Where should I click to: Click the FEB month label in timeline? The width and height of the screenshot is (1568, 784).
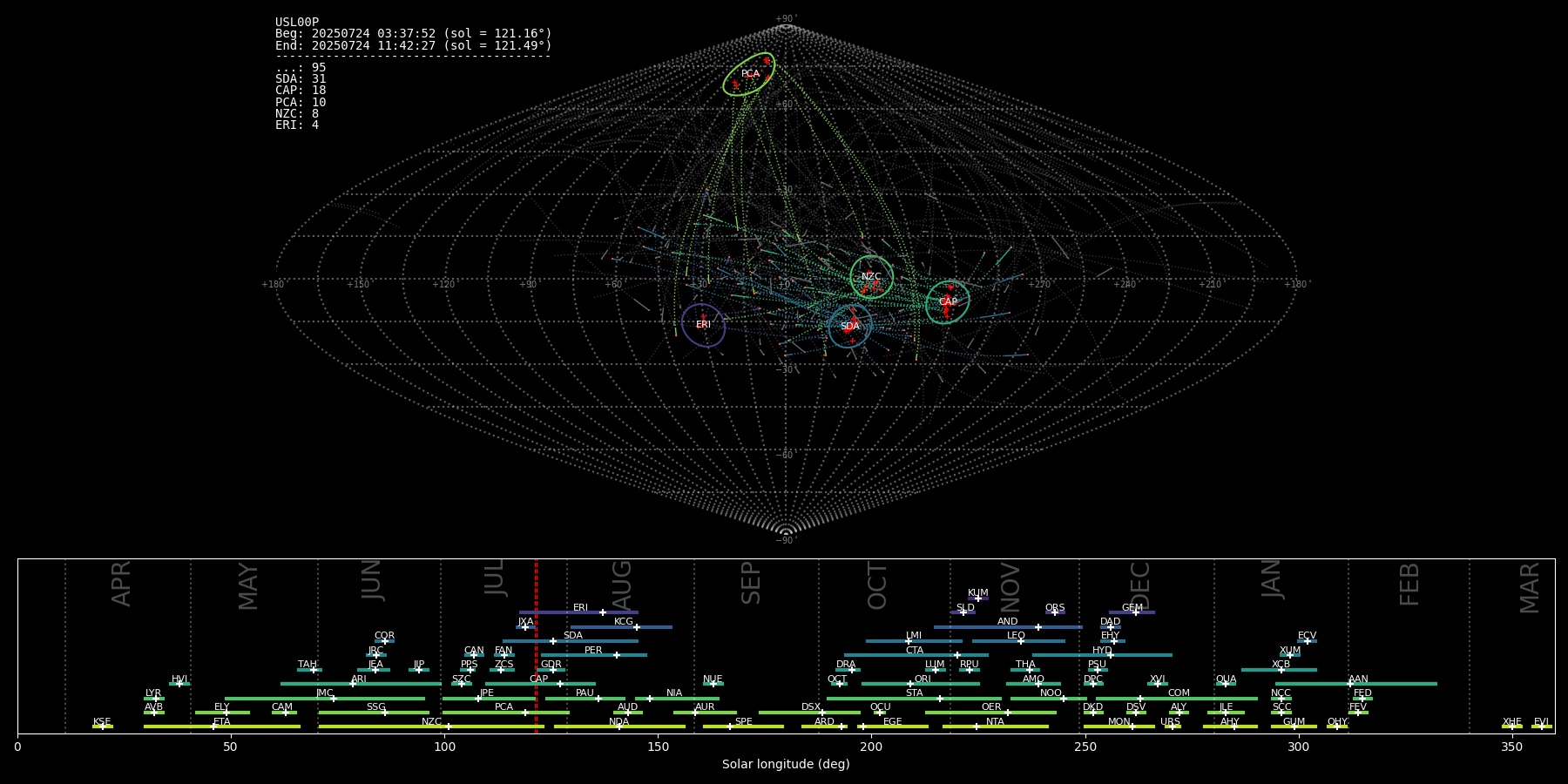click(1409, 584)
